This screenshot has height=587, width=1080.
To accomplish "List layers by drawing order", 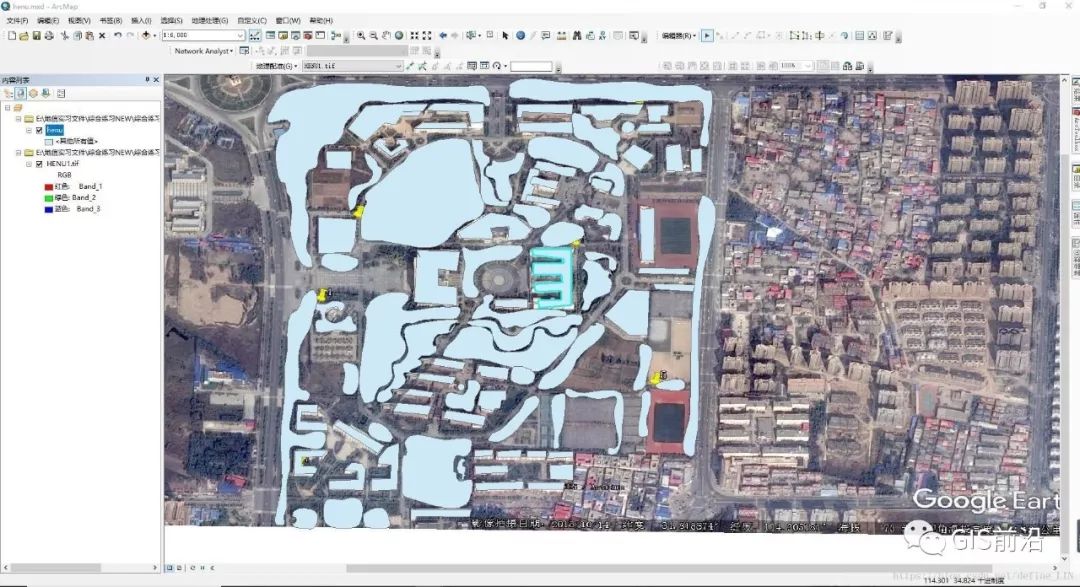I will point(8,93).
